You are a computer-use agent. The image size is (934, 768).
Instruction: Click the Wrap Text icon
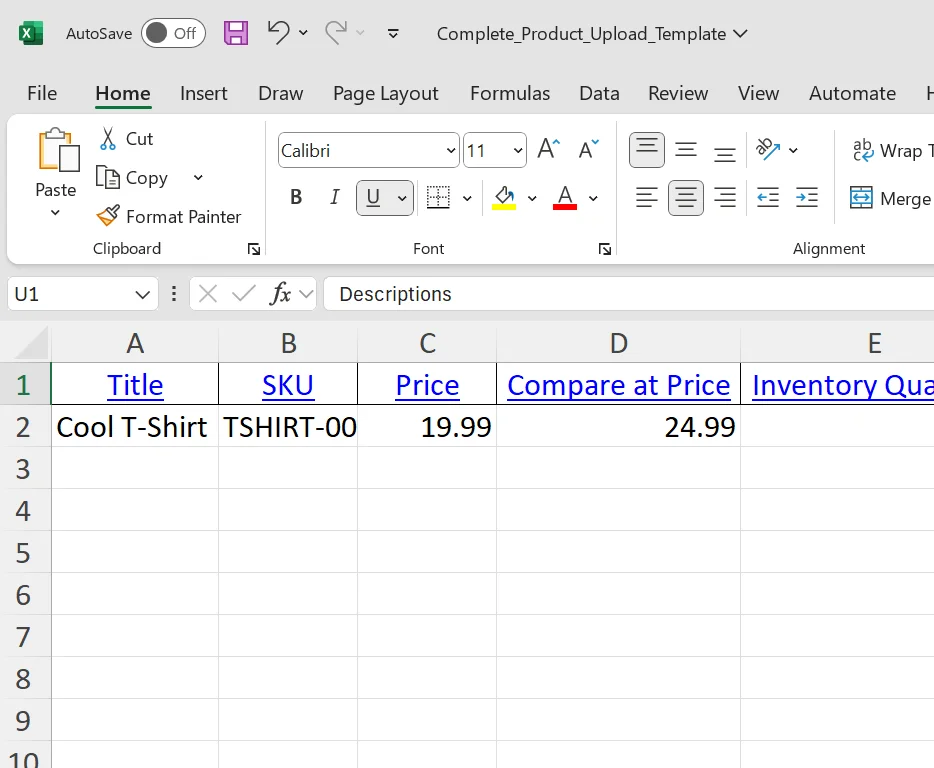pos(862,151)
